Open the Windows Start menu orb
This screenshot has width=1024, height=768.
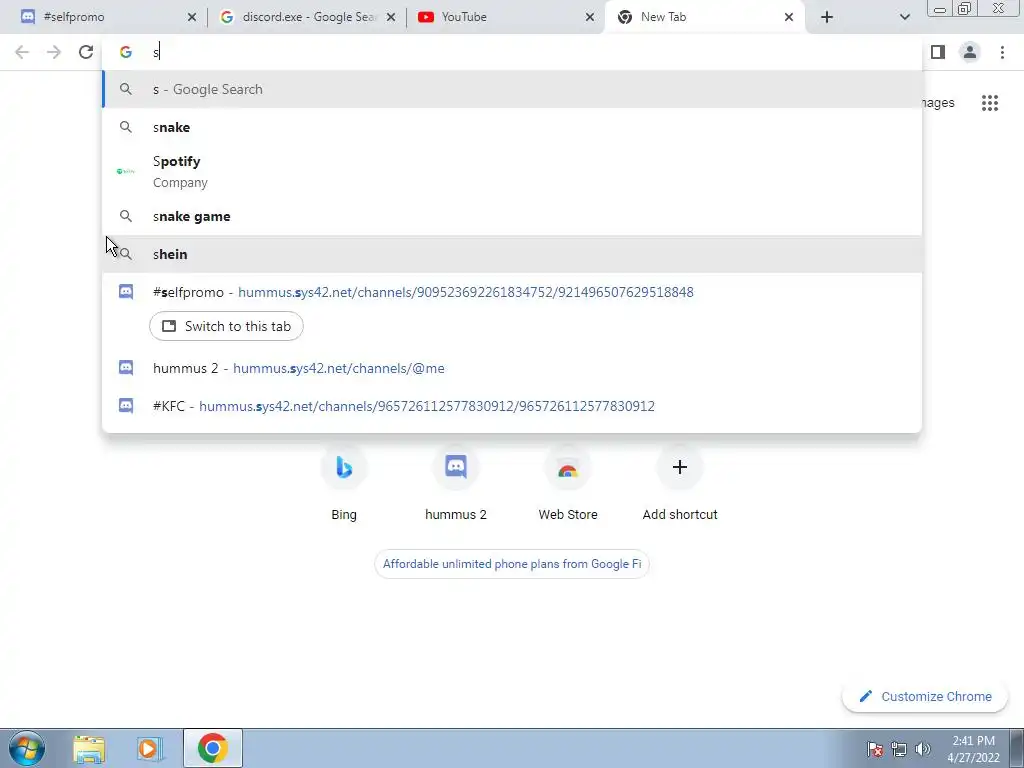click(27, 748)
